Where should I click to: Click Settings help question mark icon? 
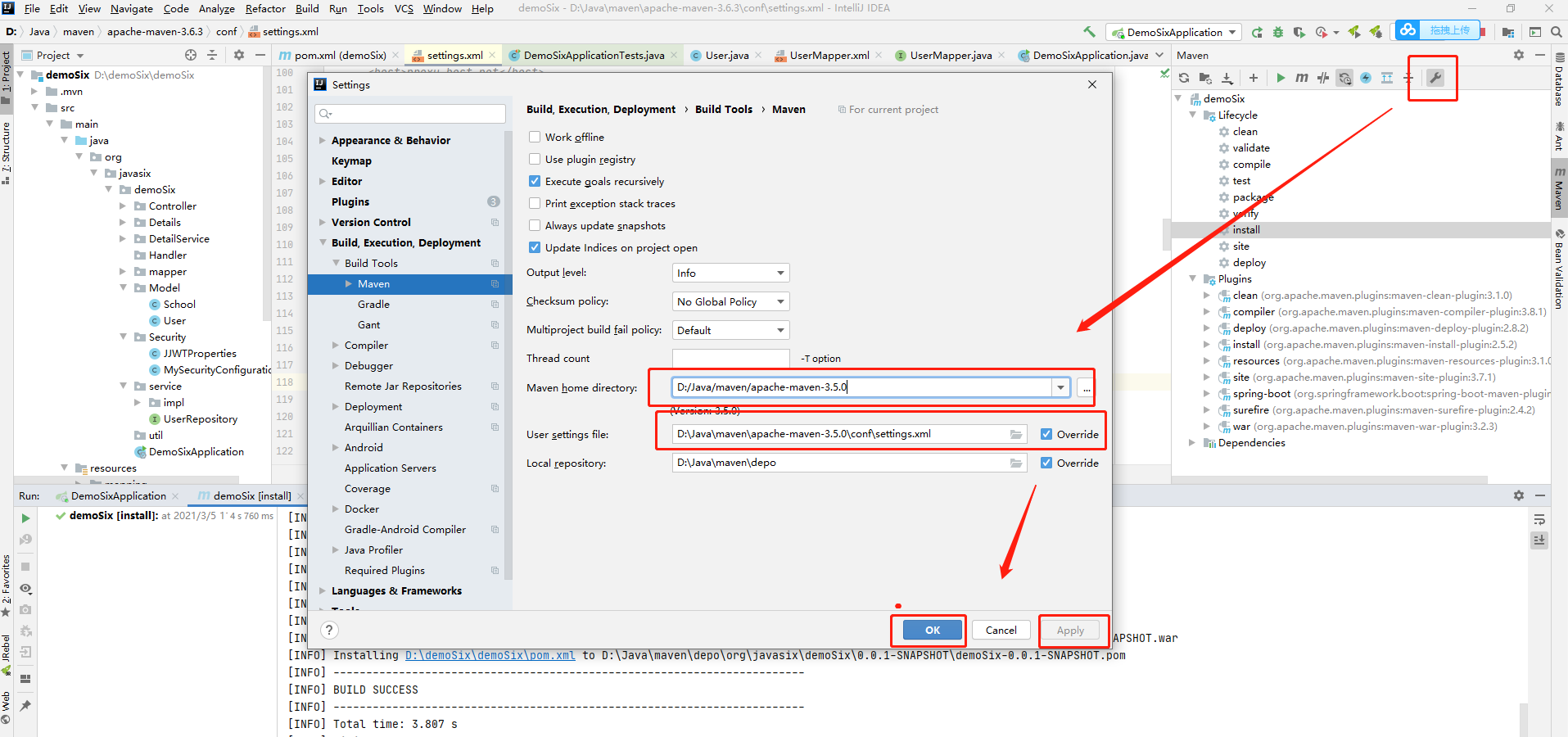tap(329, 630)
